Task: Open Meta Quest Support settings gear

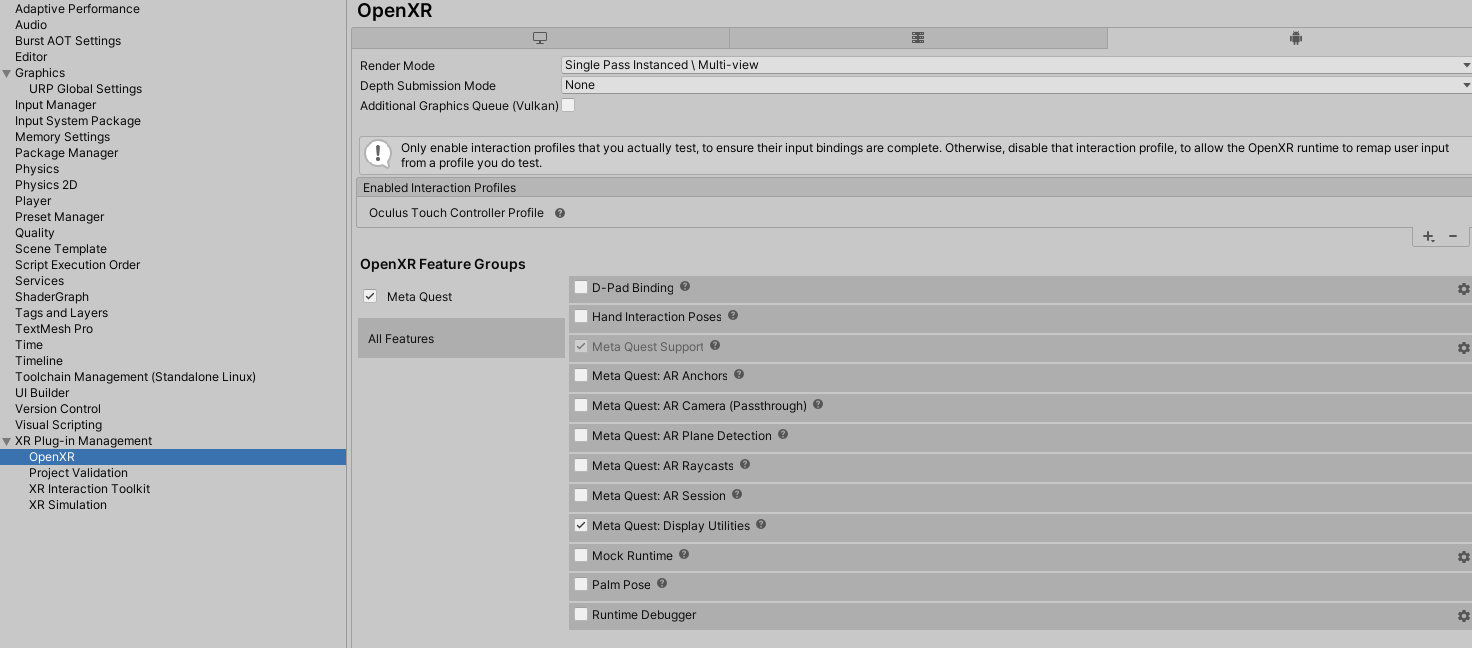Action: pyautogui.click(x=1463, y=347)
